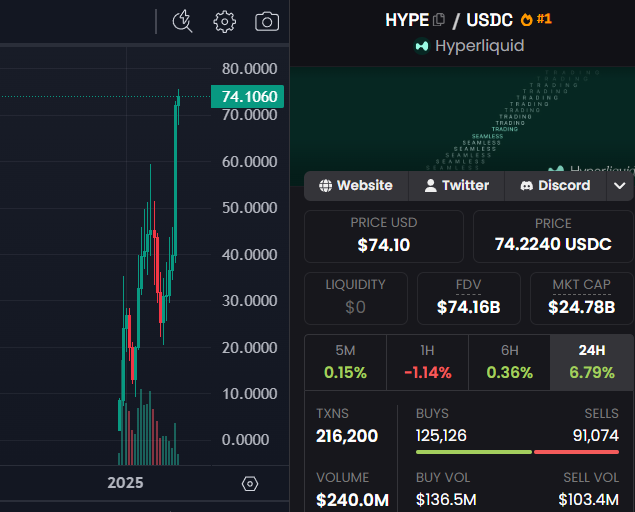Click the 0.0000 price axis label
Screen dimensions: 635x512
click(245, 440)
